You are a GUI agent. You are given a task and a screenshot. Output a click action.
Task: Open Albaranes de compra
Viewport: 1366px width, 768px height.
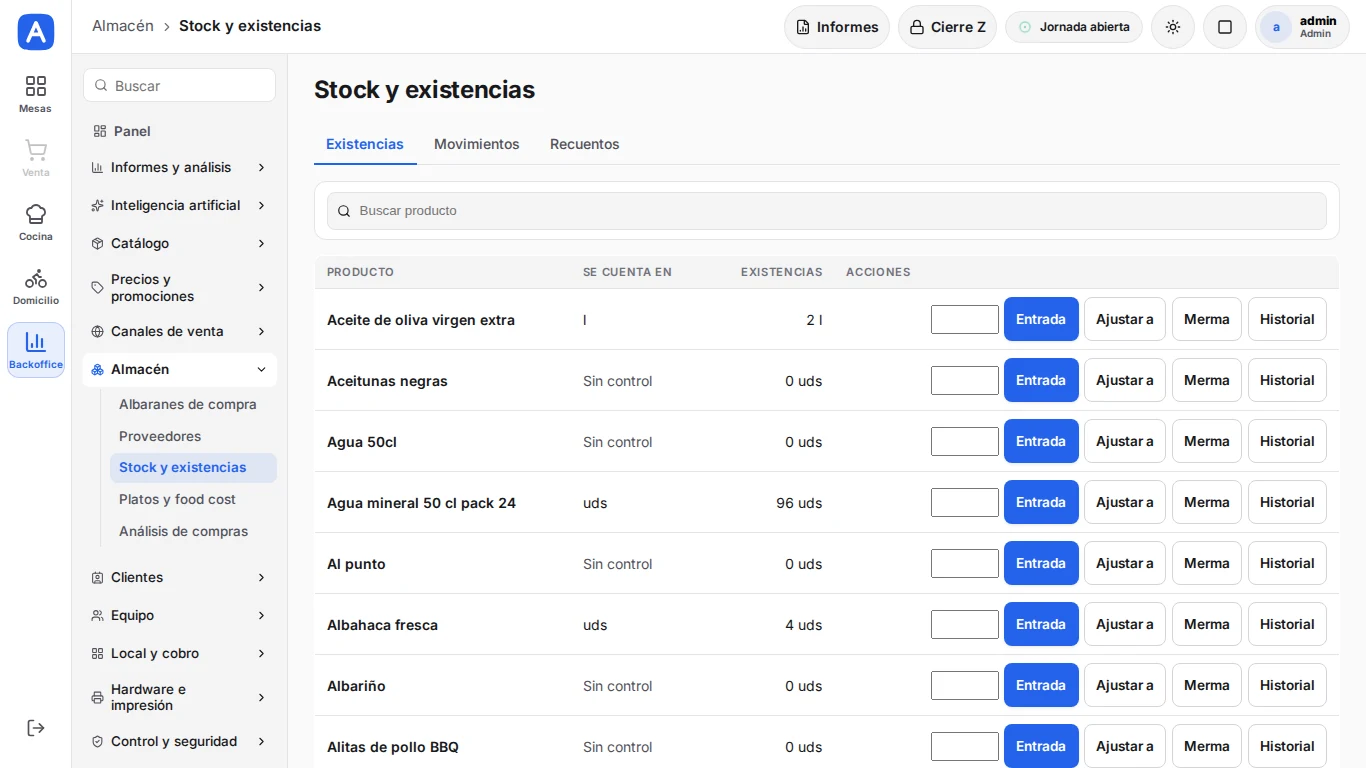pyautogui.click(x=193, y=404)
